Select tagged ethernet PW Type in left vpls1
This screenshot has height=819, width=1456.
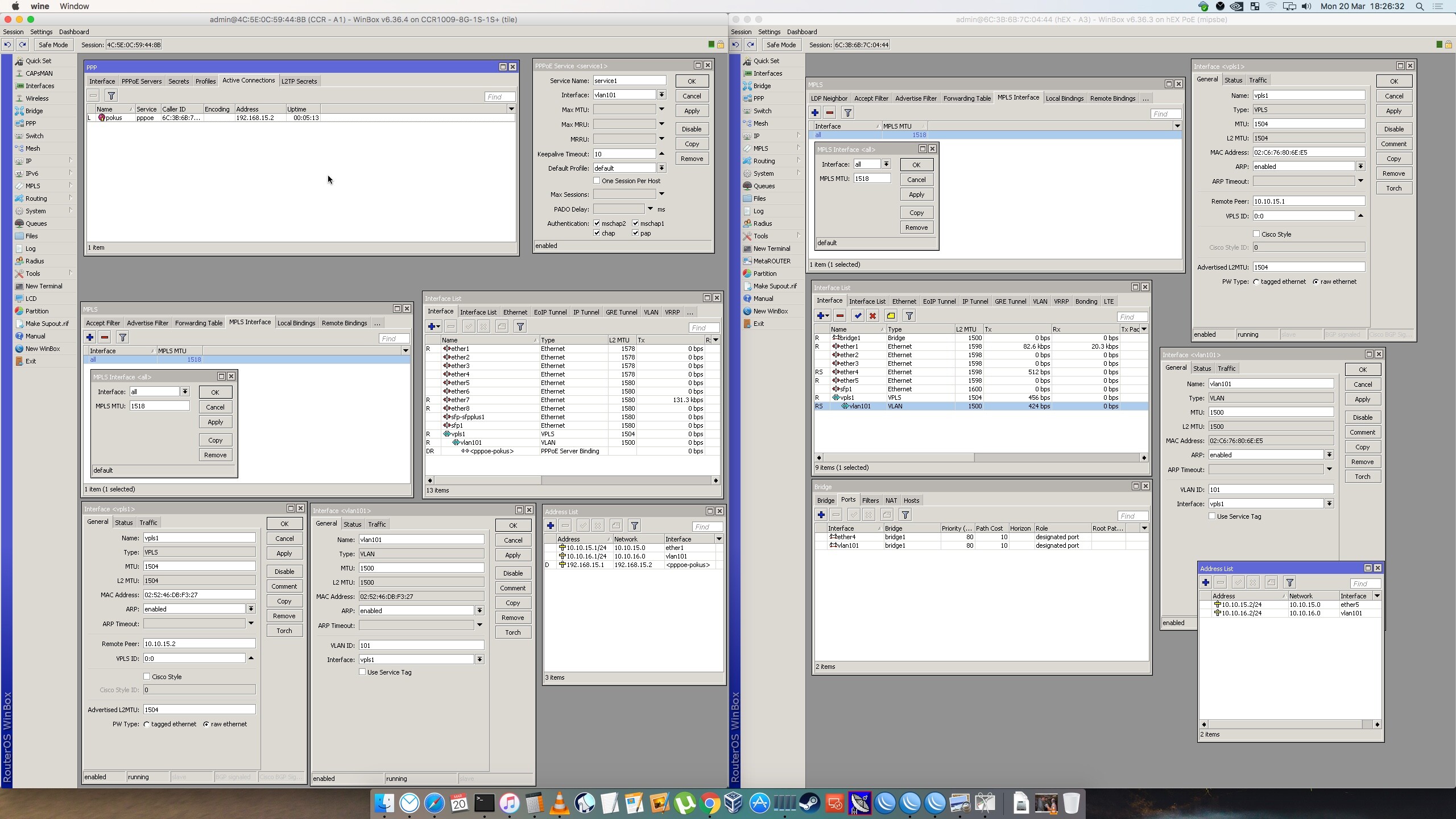147,724
